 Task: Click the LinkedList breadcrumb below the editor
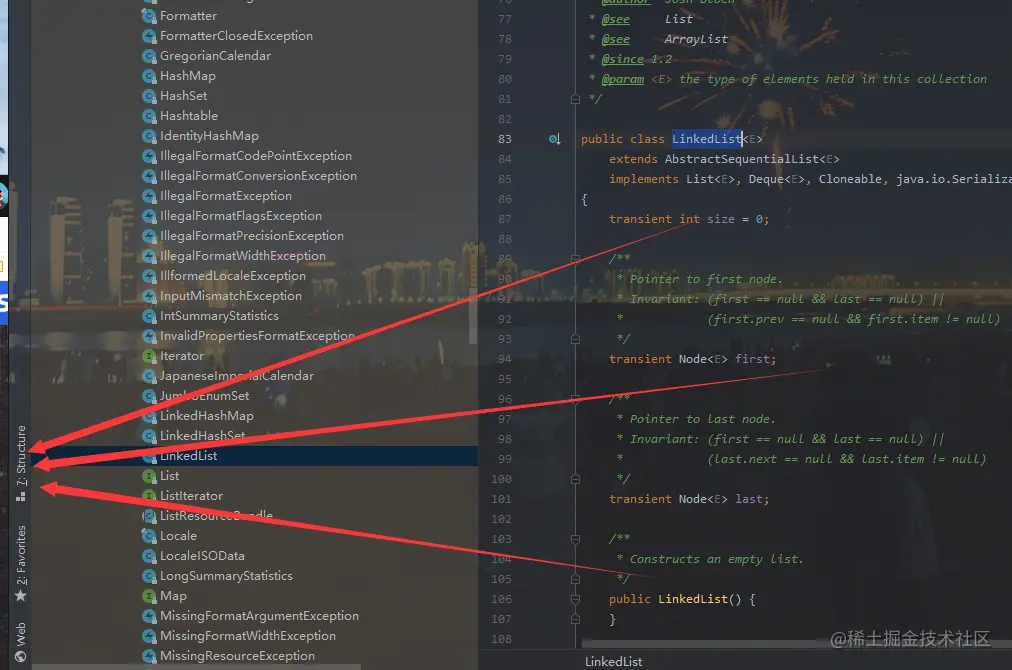pos(613,662)
